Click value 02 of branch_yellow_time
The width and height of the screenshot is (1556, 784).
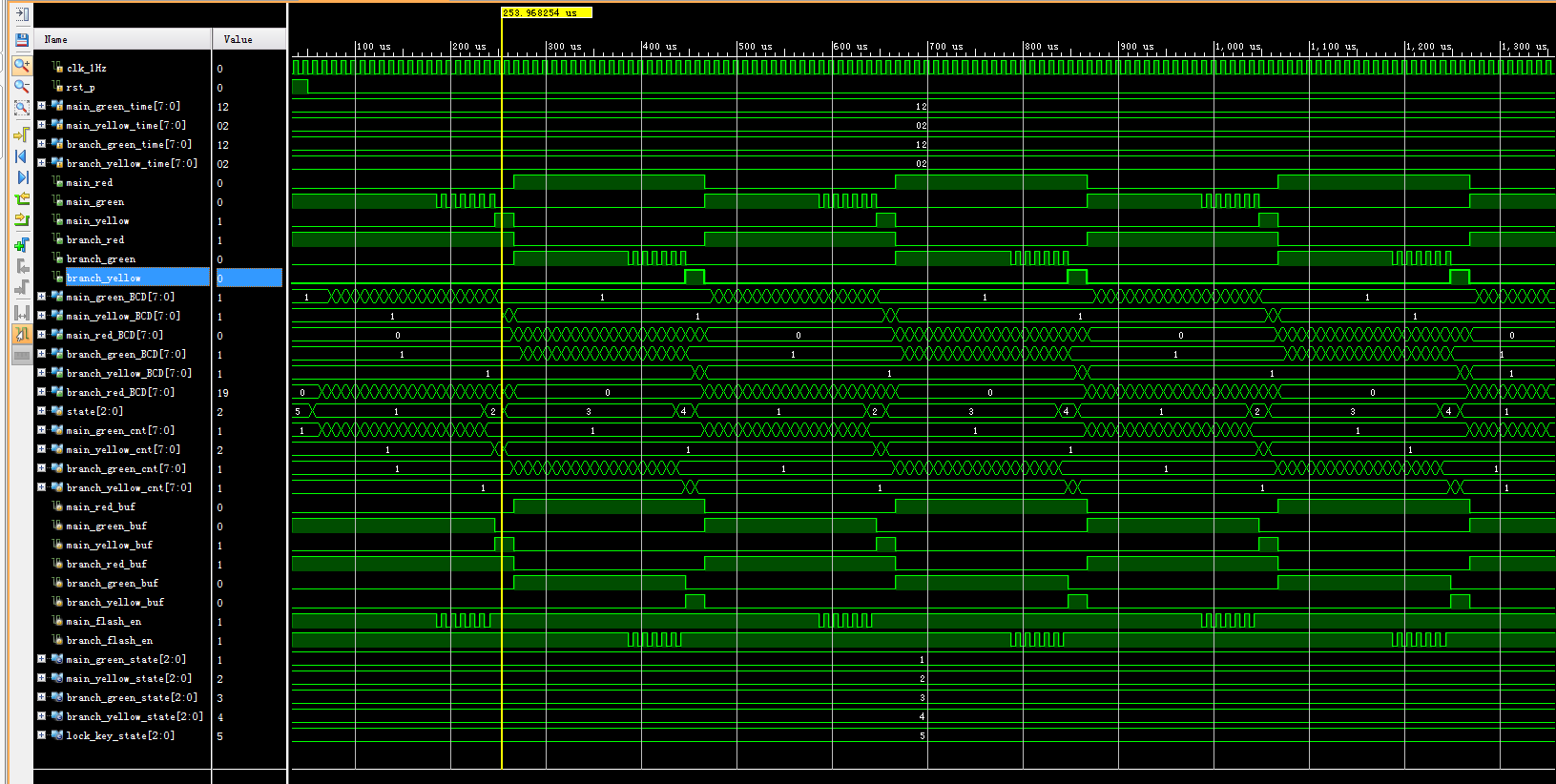tap(222, 163)
